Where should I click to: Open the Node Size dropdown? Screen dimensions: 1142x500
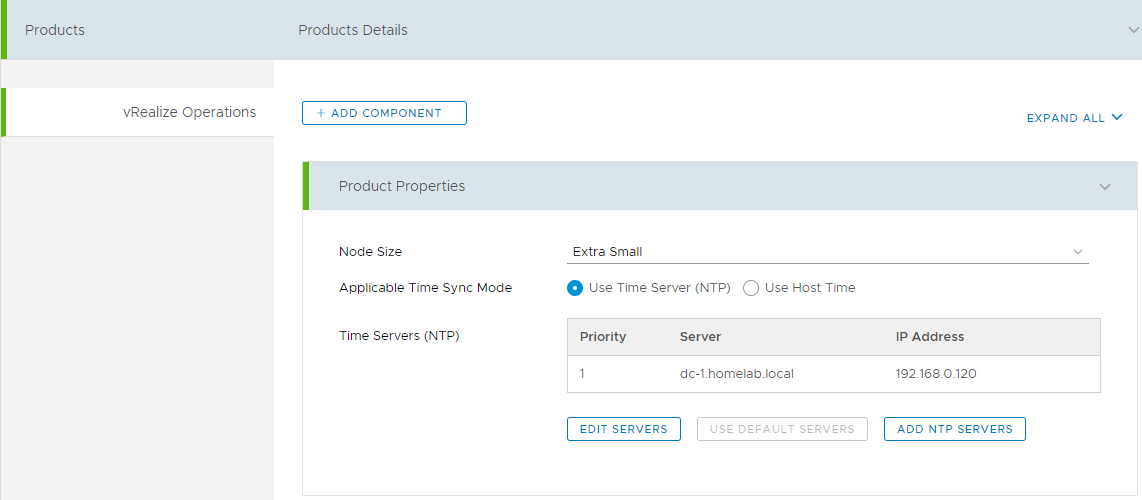tap(827, 252)
